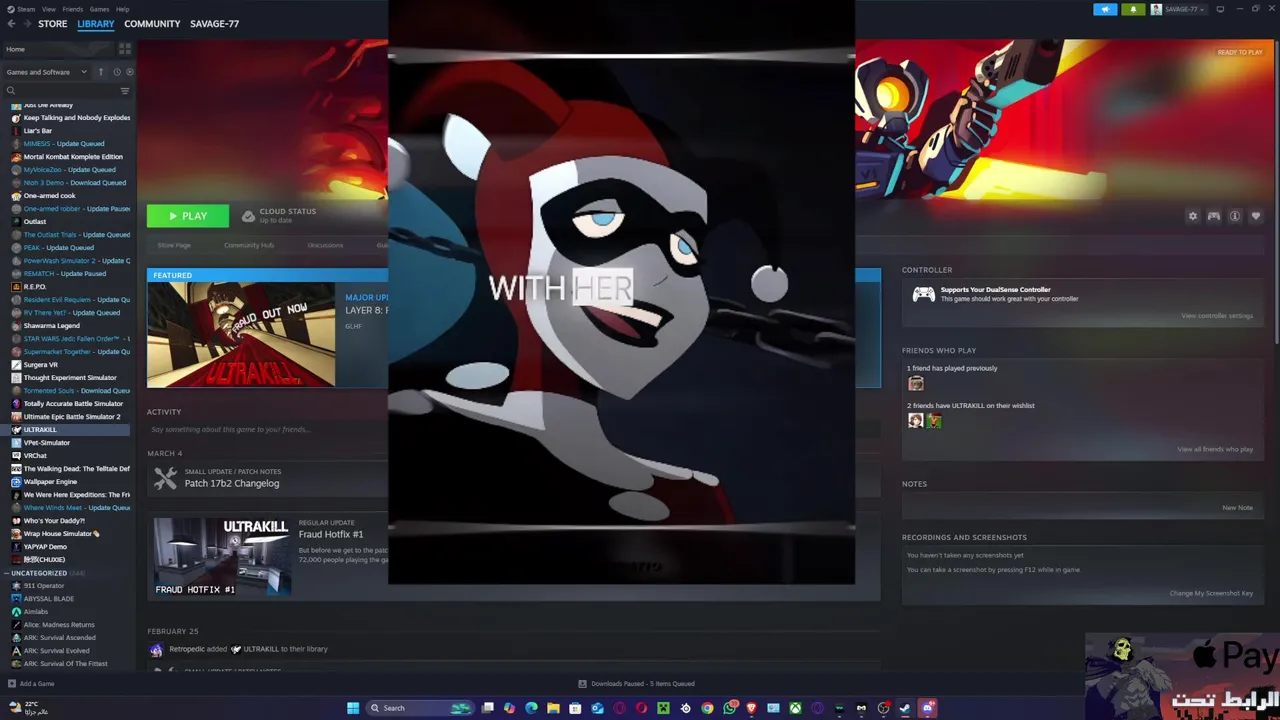Open the Windows Start button
1280x720 pixels.
coord(352,708)
